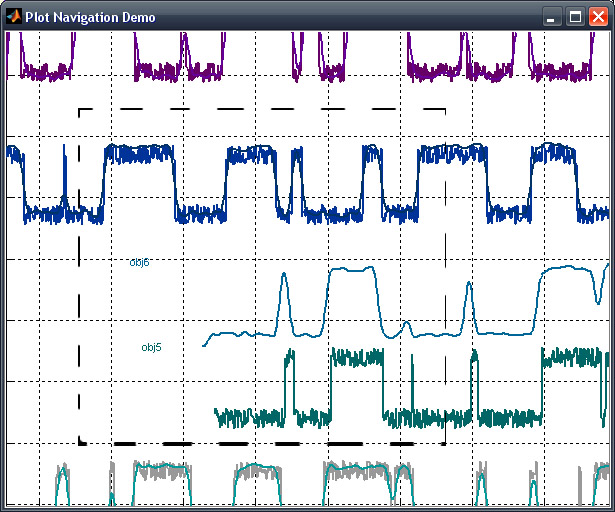Click the Plot Navigation Demo title text
The width and height of the screenshot is (615, 512).
(90, 17)
